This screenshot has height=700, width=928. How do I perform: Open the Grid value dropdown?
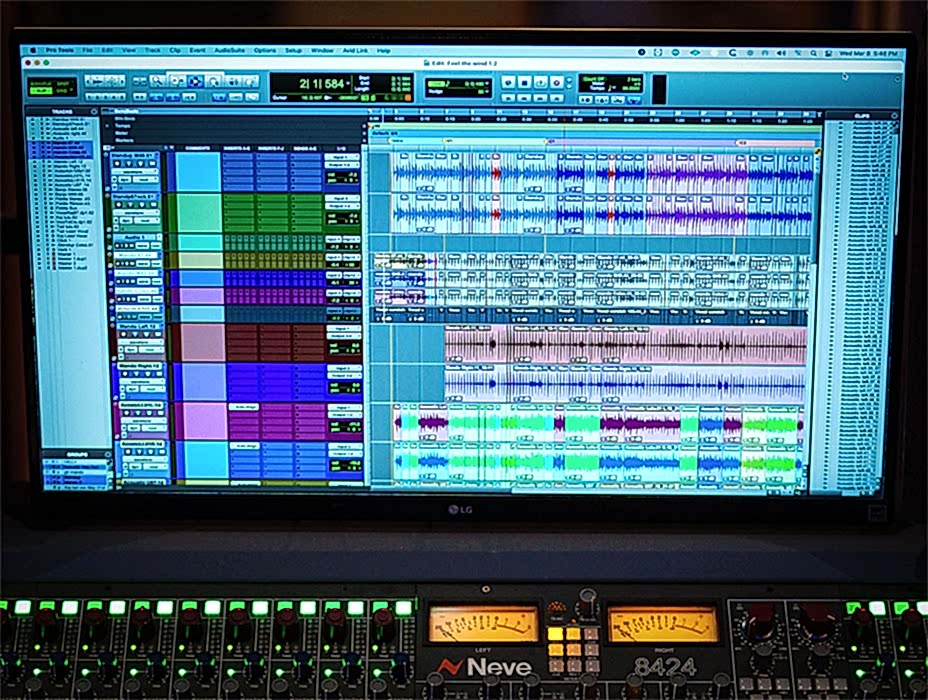tap(486, 84)
